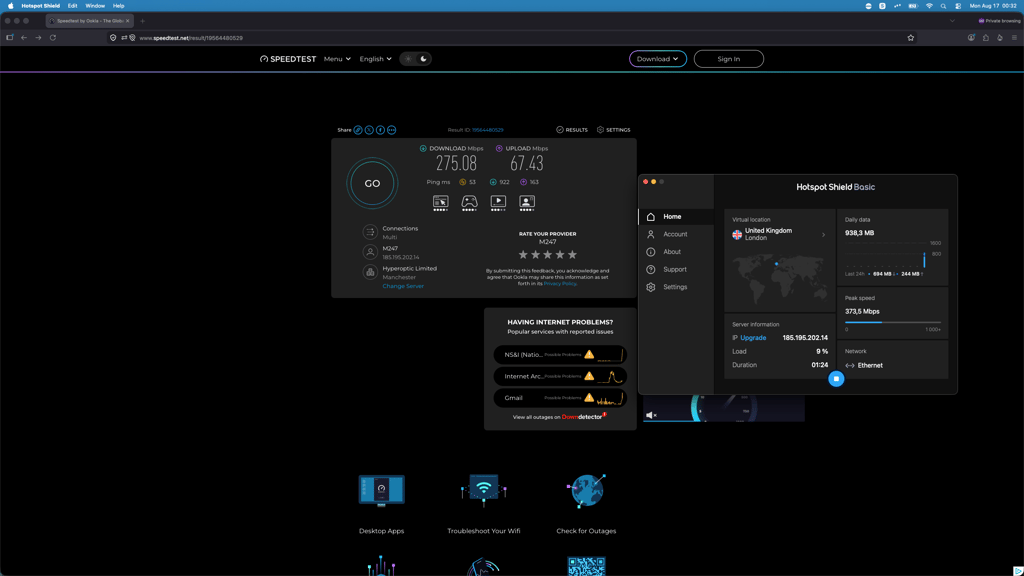This screenshot has width=1024, height=576.
Task: Click the Upgrade link in Server information
Action: (x=753, y=338)
